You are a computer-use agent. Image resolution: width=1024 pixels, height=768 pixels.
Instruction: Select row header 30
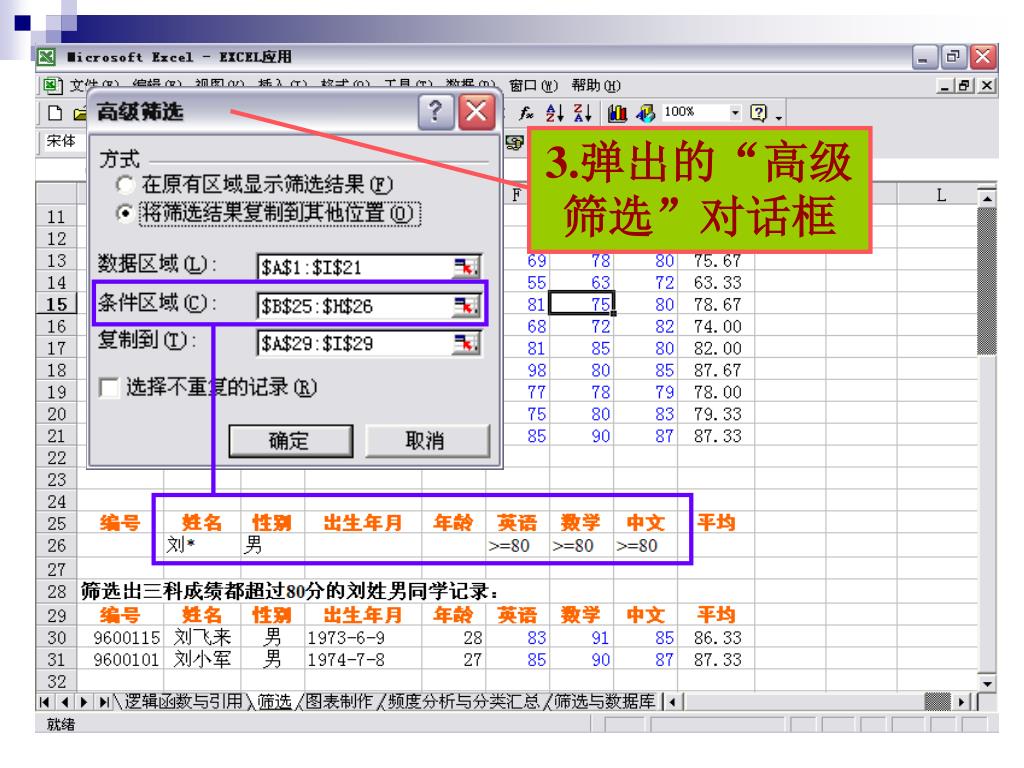pyautogui.click(x=56, y=637)
